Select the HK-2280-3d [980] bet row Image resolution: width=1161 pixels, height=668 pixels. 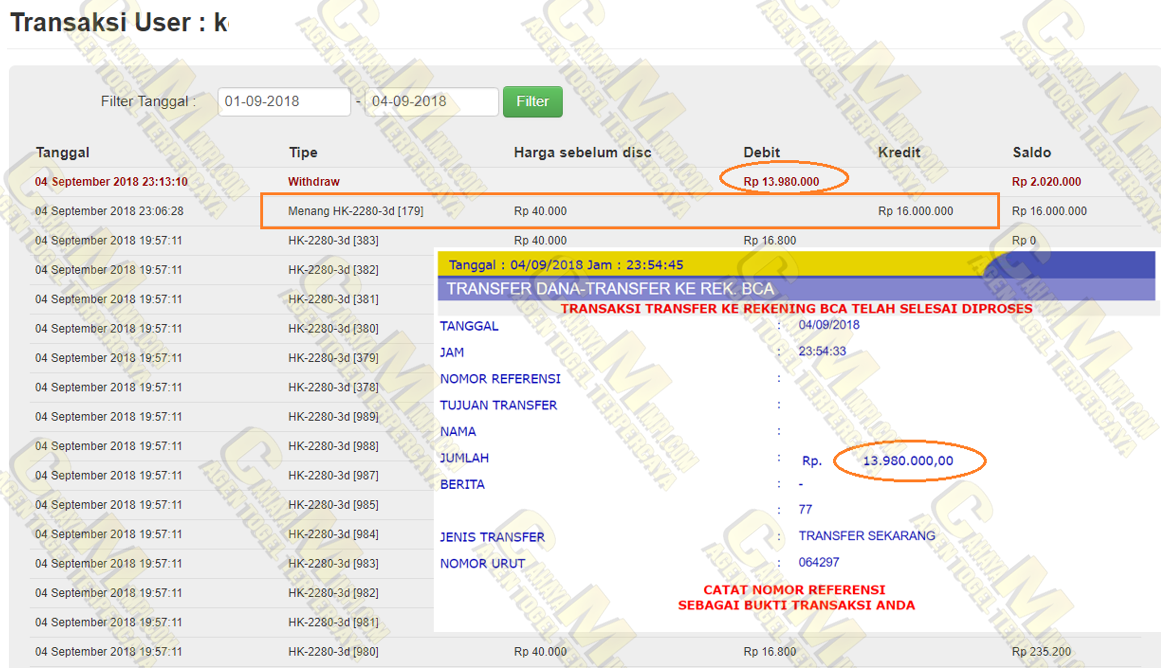click(x=333, y=652)
